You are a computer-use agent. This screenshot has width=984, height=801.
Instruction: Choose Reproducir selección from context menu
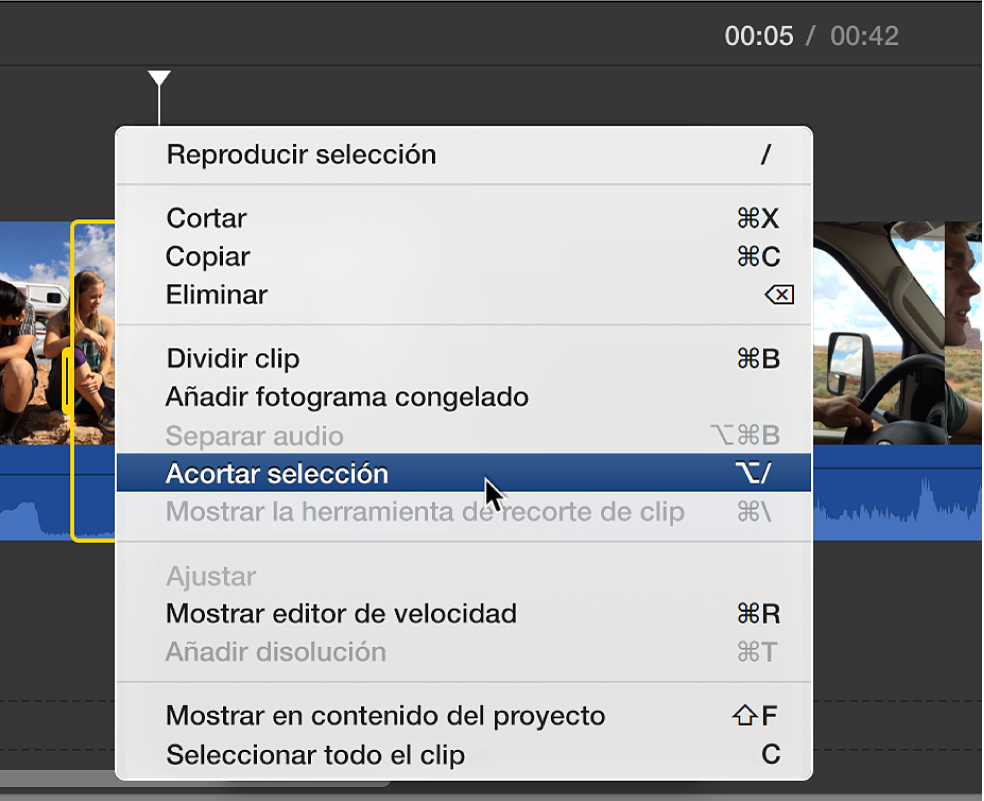click(464, 155)
